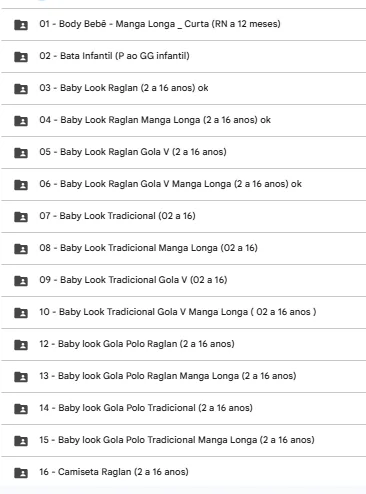Click folder icon of 12 - Baby look Gola Polo Raglan
This screenshot has height=494, width=366.
pyautogui.click(x=21, y=345)
